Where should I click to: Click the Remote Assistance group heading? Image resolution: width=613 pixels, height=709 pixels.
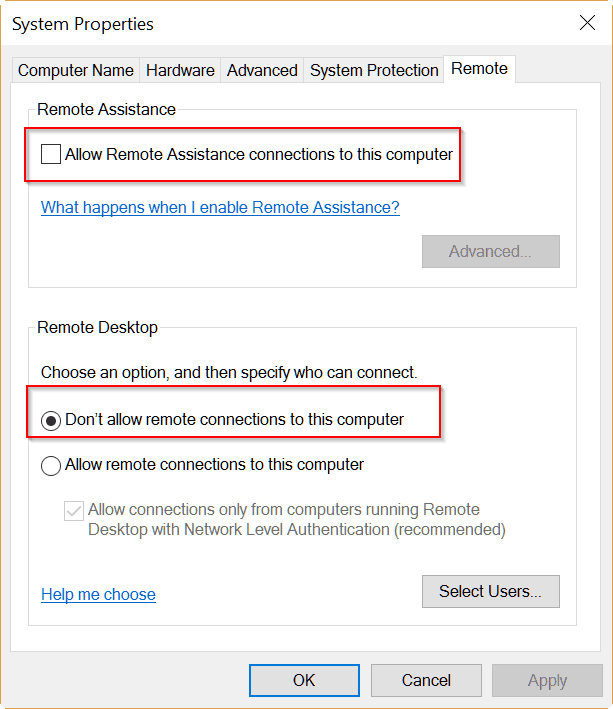pyautogui.click(x=106, y=109)
